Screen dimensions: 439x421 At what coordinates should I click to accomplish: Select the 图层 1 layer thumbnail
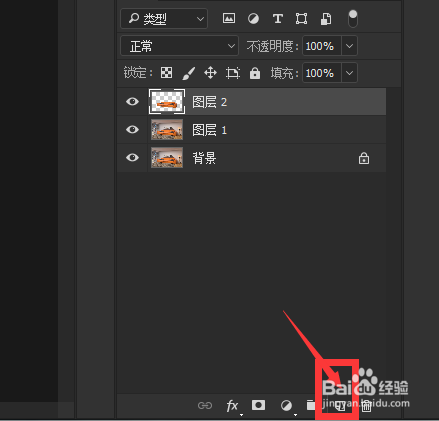167,130
